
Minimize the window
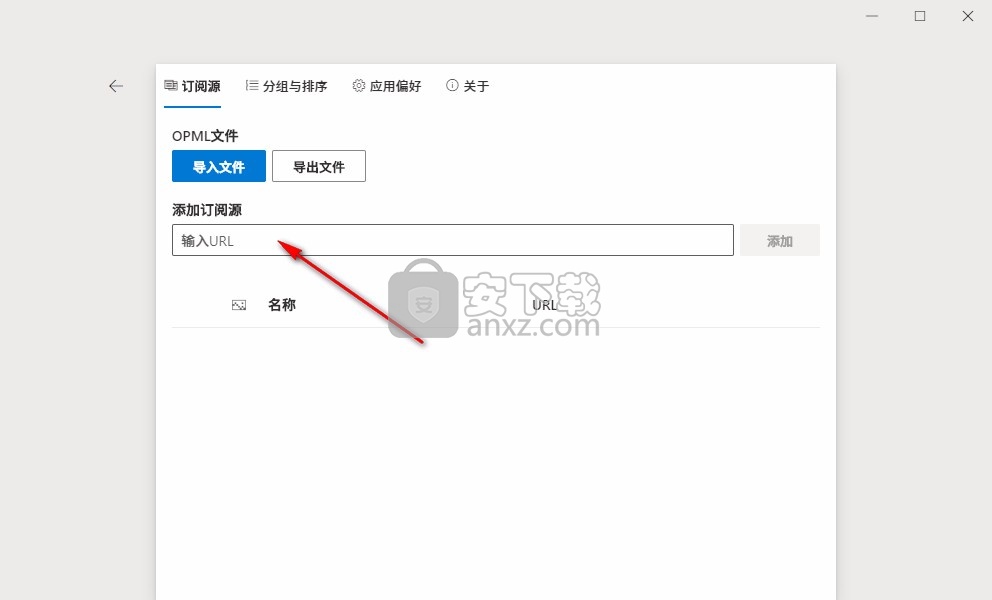[872, 16]
